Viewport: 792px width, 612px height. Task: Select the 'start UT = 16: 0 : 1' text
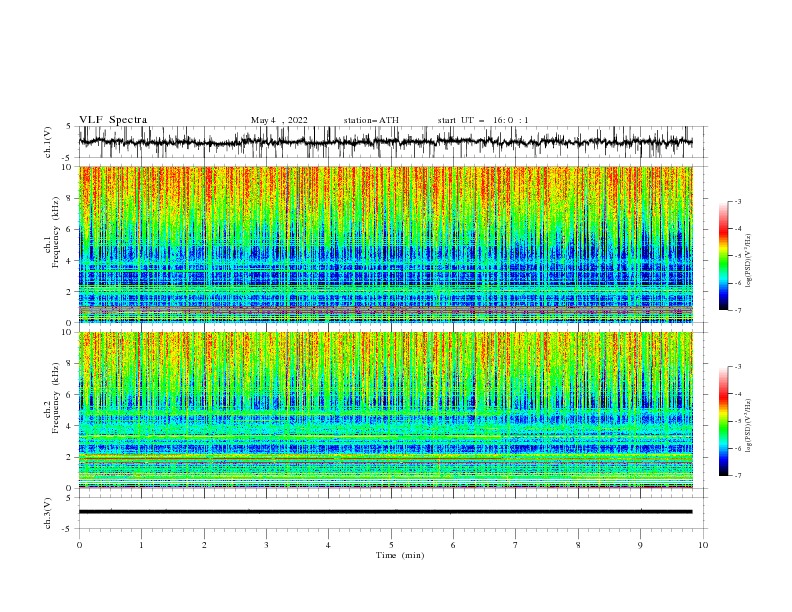click(x=483, y=120)
